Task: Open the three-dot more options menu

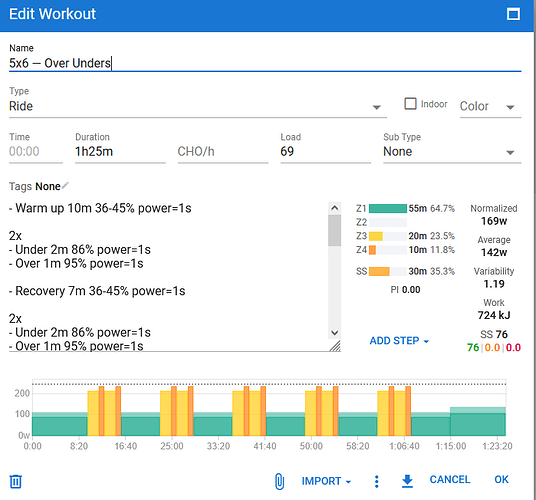Action: pyautogui.click(x=376, y=481)
